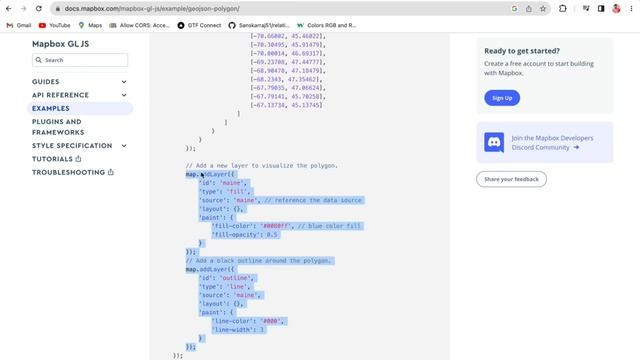Image resolution: width=640 pixels, height=360 pixels.
Task: Click the coordinate [-67.13734, 45.13745]
Action: 287,105
